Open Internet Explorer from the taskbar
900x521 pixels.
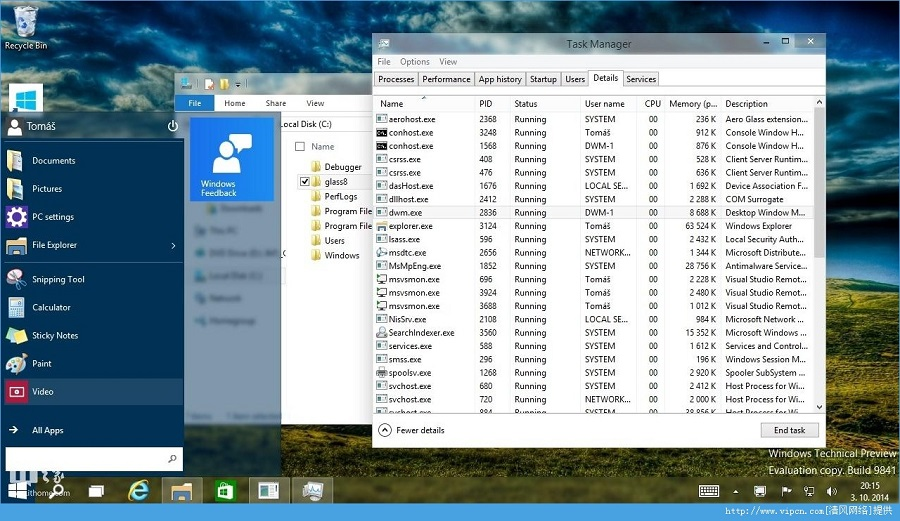pos(138,491)
